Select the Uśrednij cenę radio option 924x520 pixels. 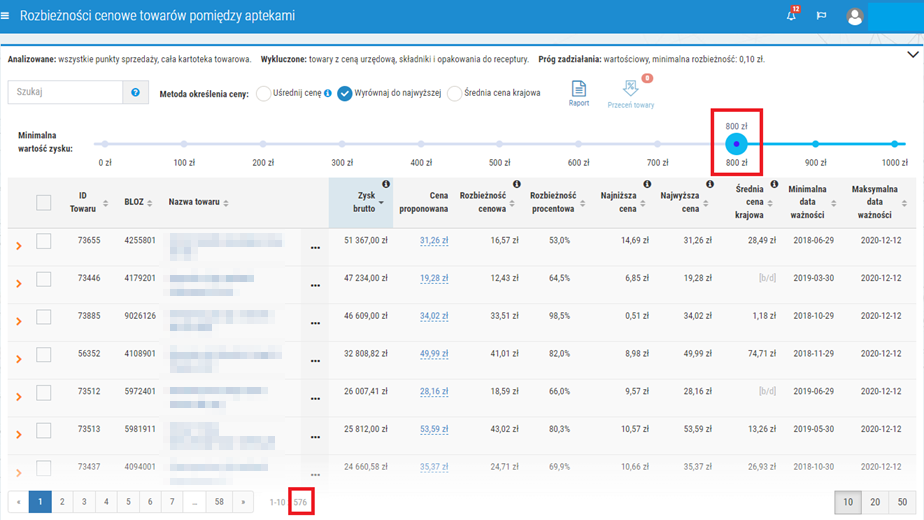click(264, 94)
